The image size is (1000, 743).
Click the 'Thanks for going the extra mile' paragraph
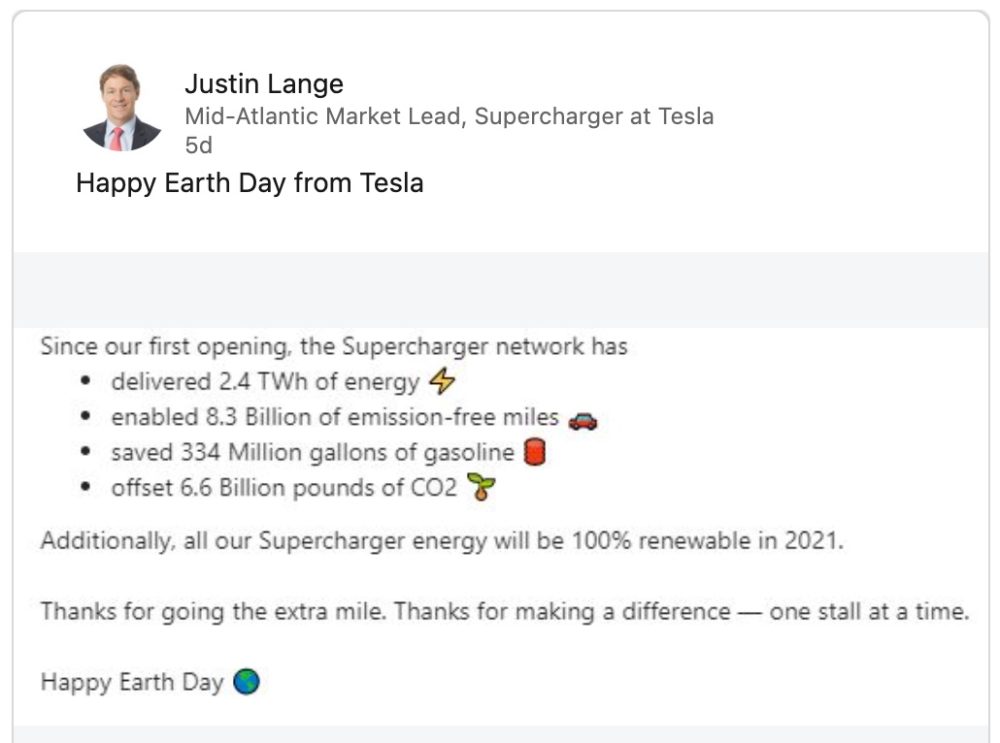coord(505,611)
